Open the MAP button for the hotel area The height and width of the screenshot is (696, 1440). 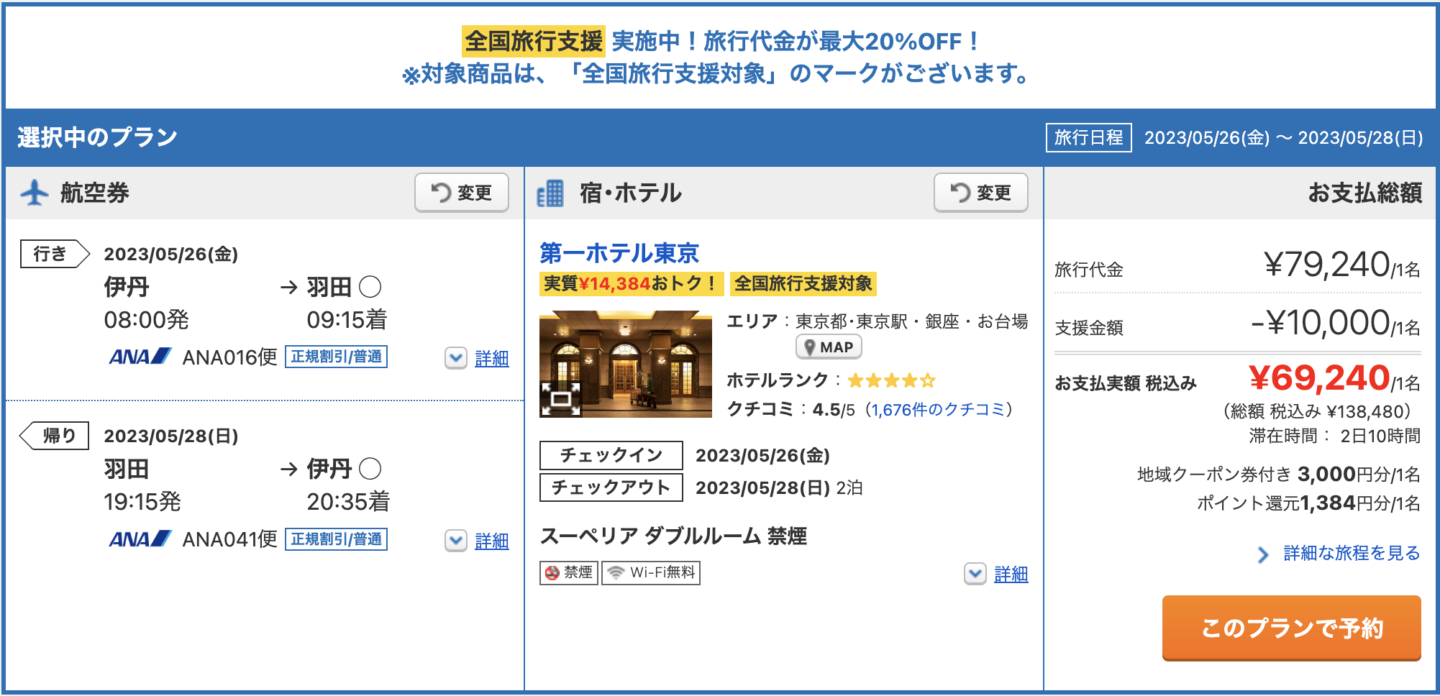tap(829, 347)
